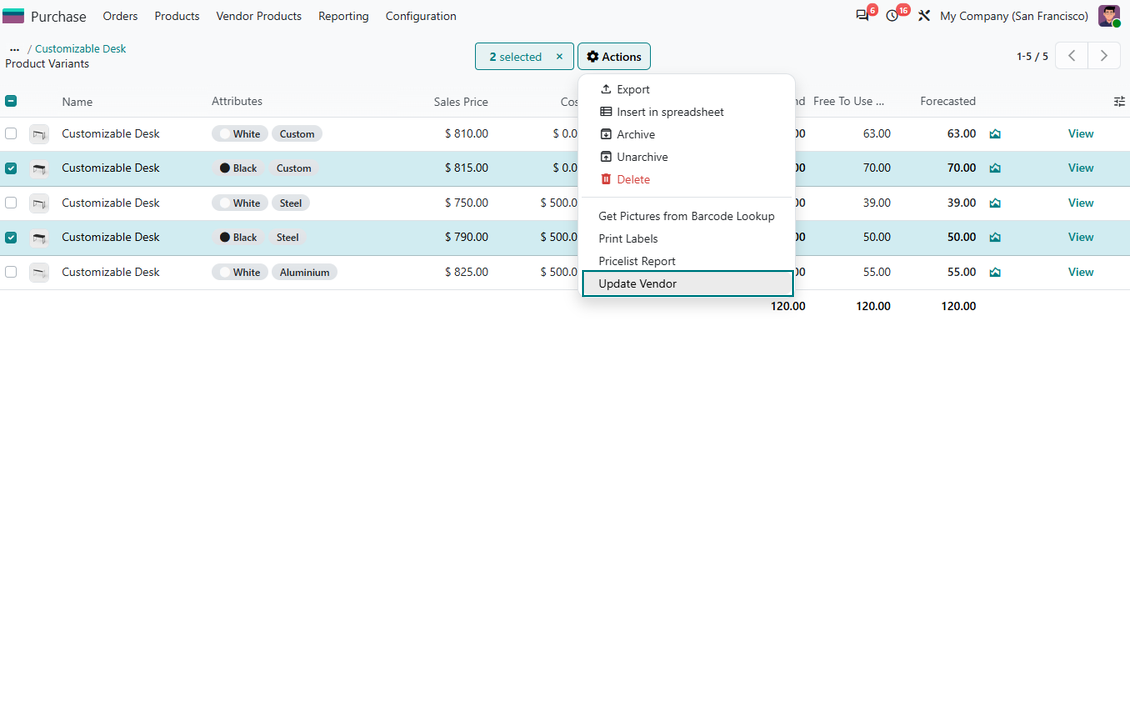The height and width of the screenshot is (717, 1130).
Task: Click the White Steel desk thumbnail
Action: pyautogui.click(x=39, y=203)
